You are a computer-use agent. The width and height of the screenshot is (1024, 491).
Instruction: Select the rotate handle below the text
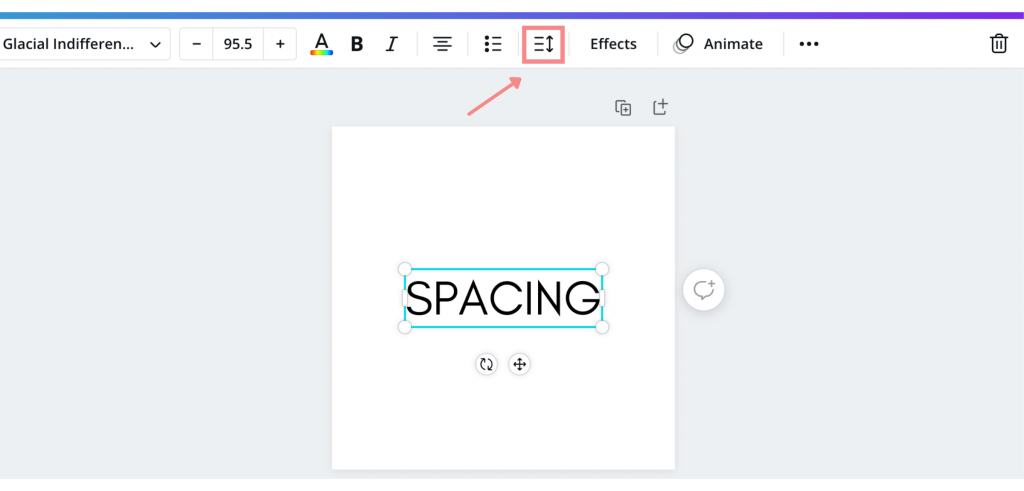[x=486, y=364]
